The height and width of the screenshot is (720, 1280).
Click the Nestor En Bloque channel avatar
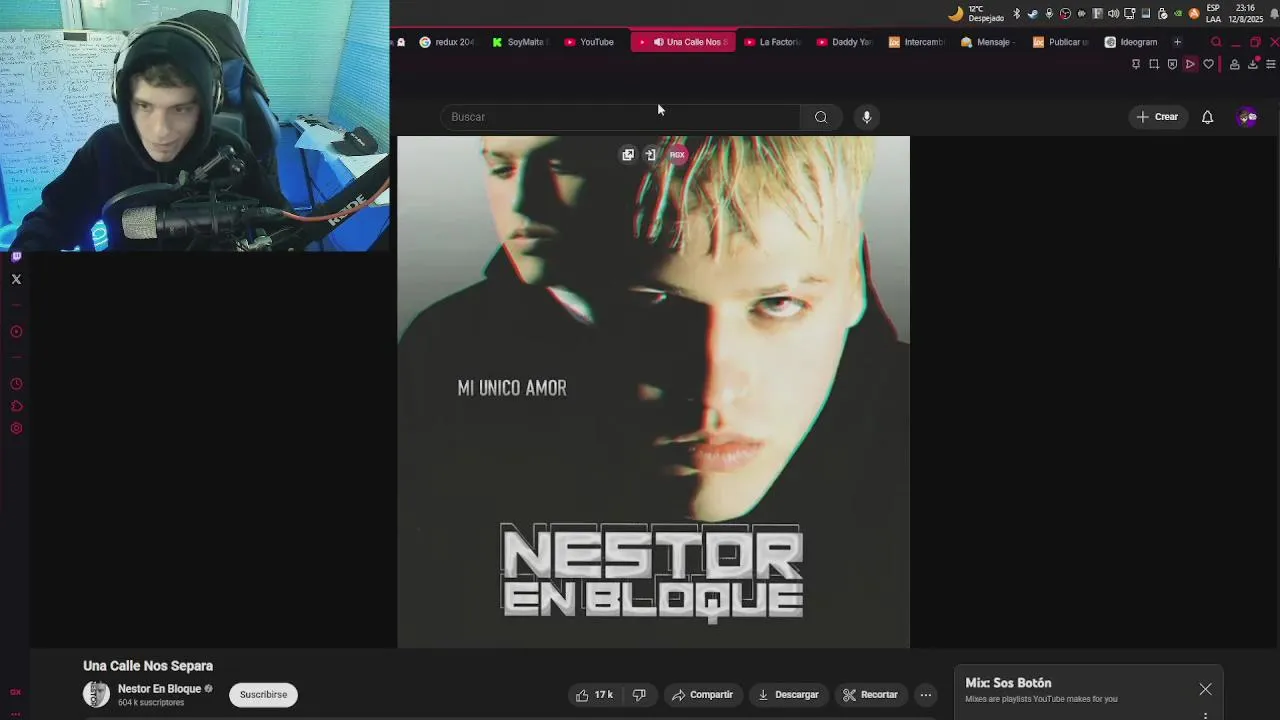pos(96,694)
